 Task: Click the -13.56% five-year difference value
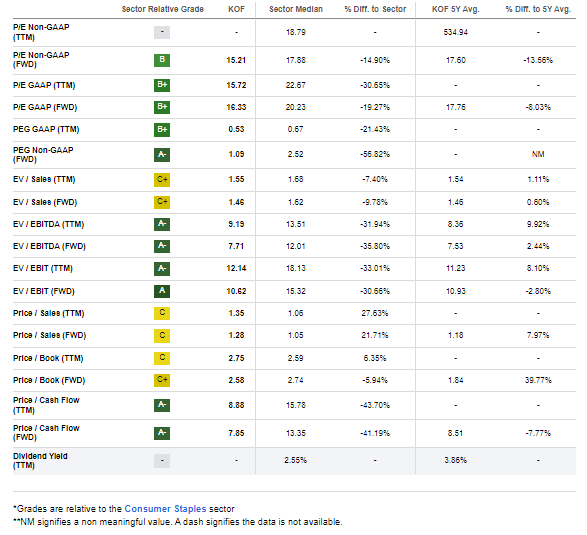538,60
